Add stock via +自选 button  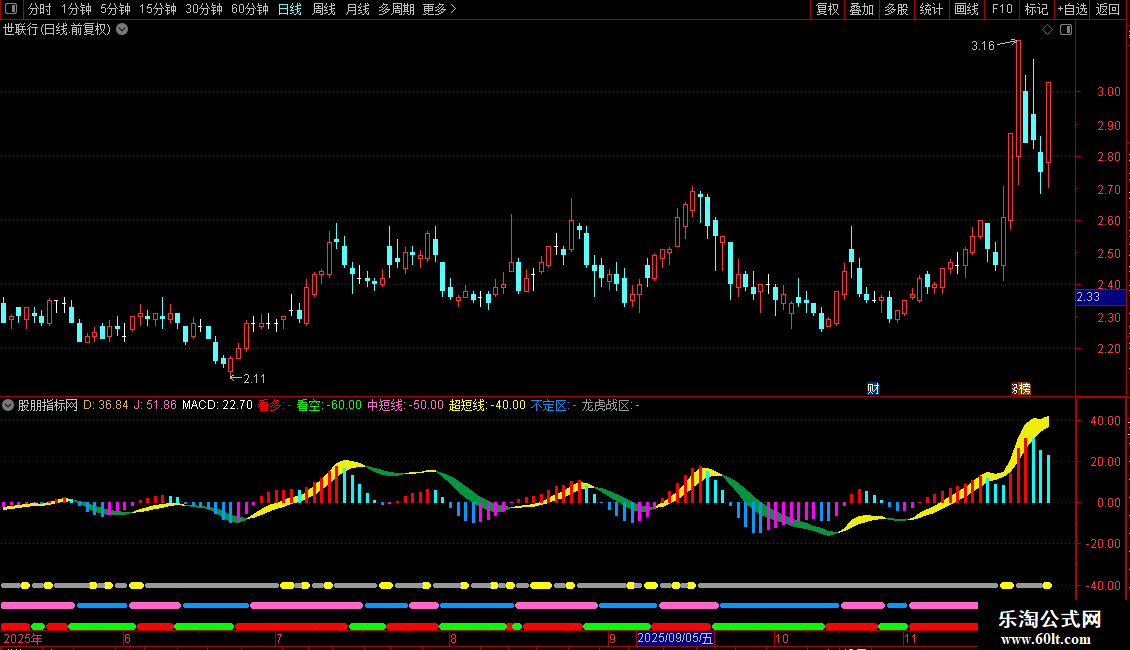tap(1072, 9)
